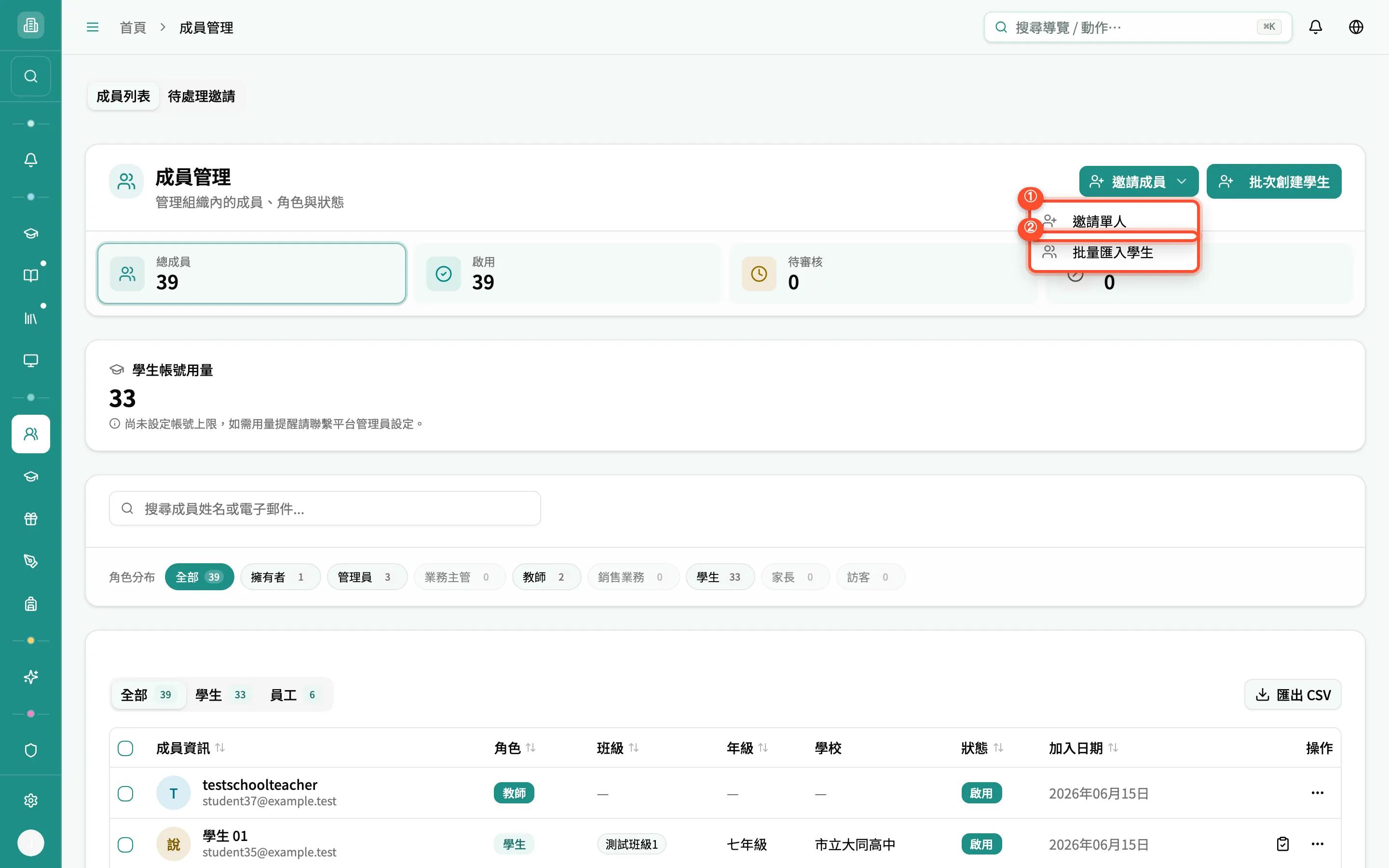Open the backpack icon in sidebar

click(31, 604)
